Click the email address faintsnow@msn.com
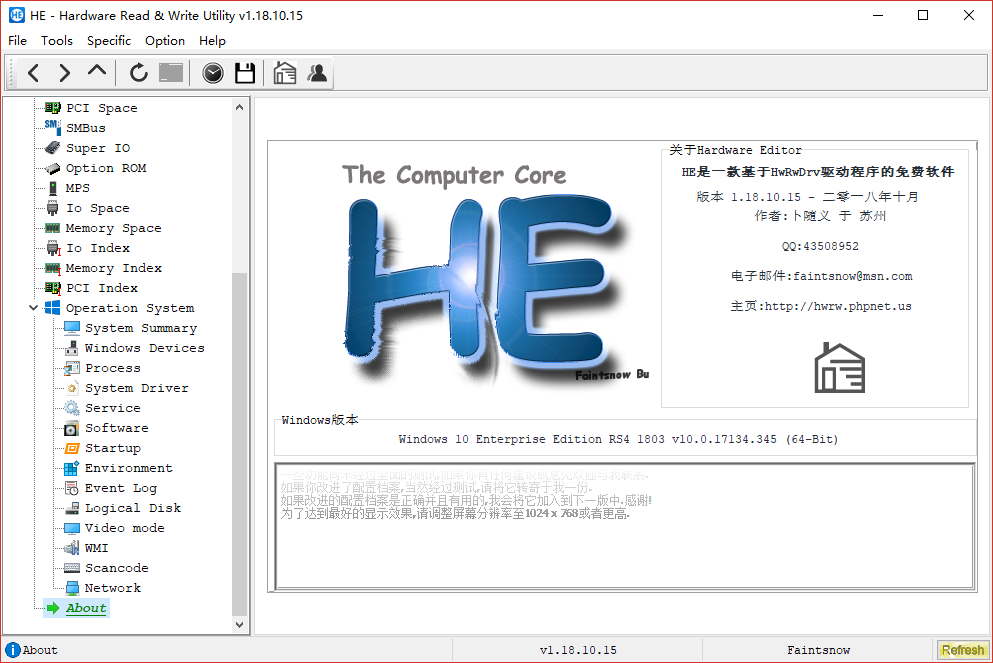The image size is (993, 663). (x=852, y=276)
